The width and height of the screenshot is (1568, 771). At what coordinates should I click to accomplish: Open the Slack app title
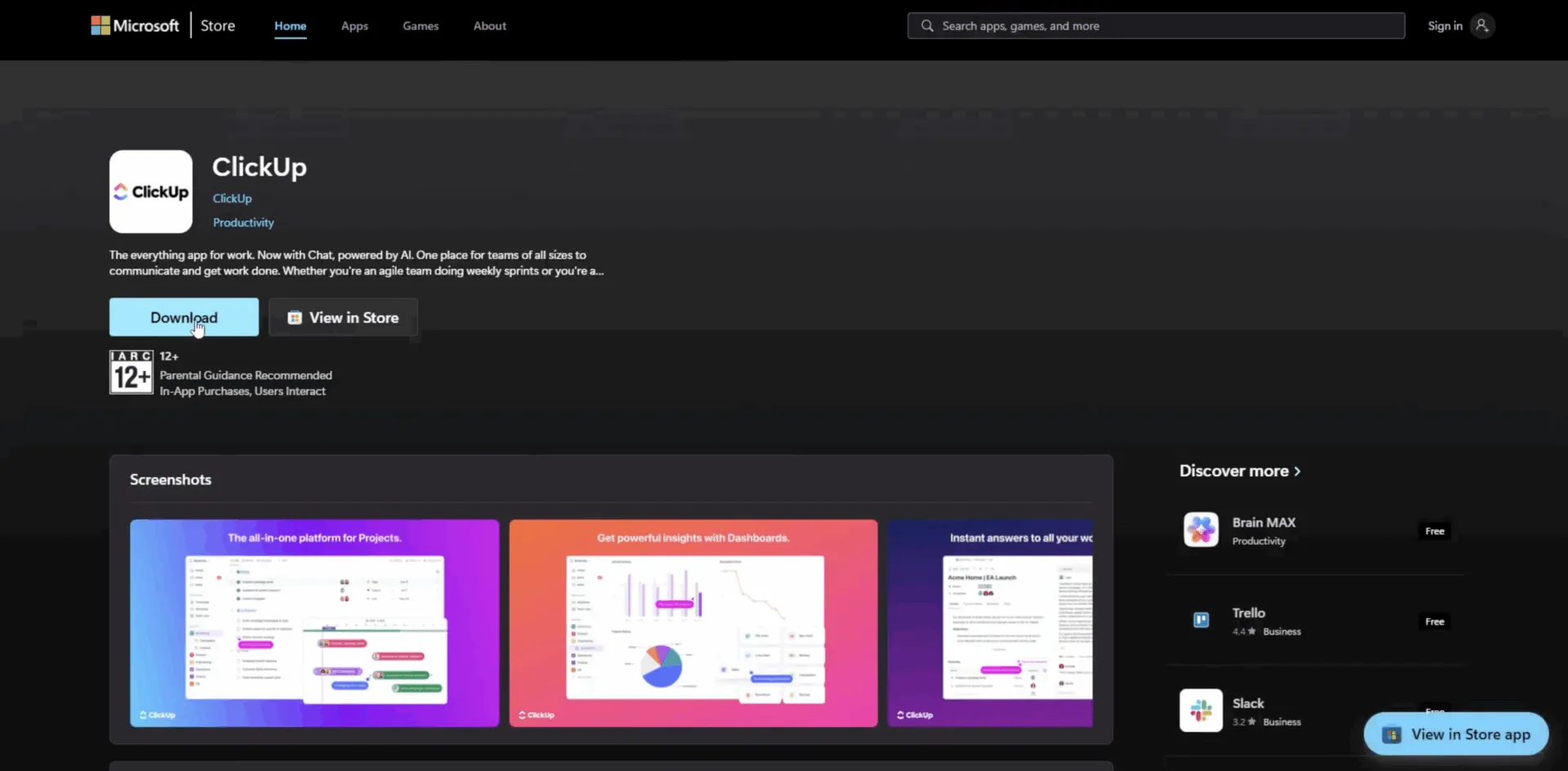(1248, 703)
